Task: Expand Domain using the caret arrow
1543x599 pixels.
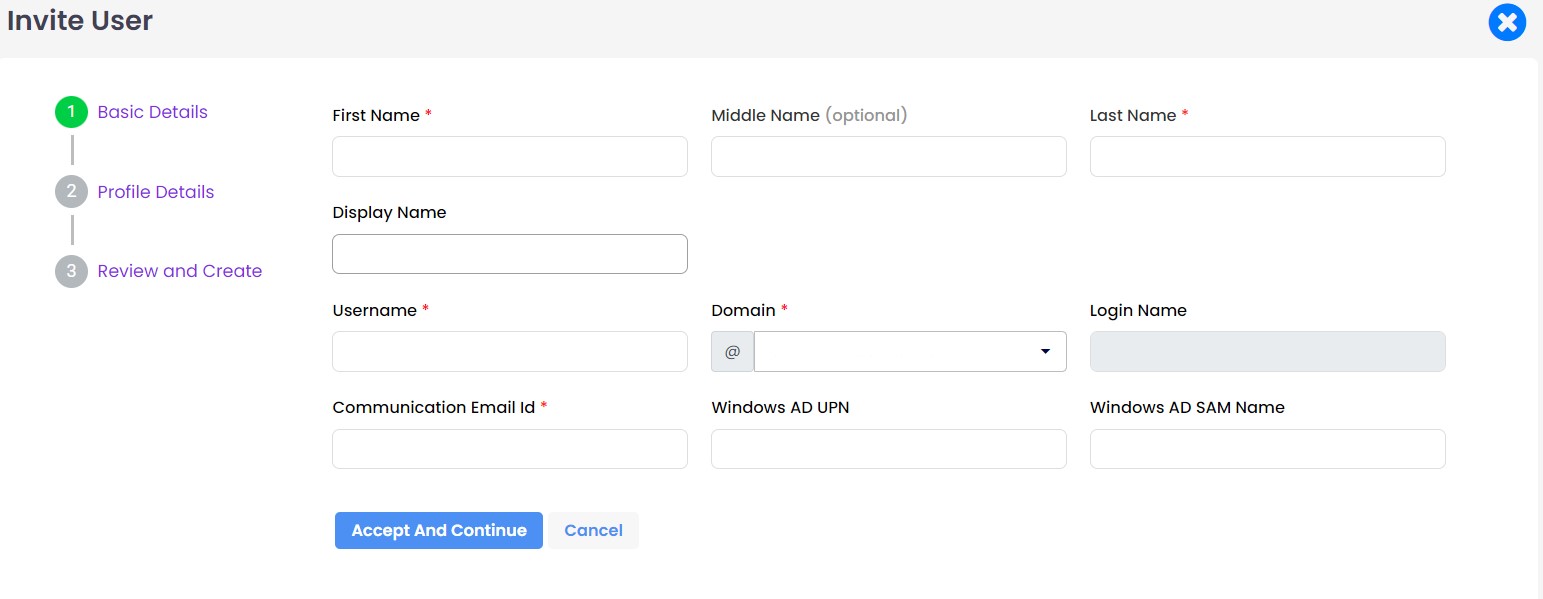Action: point(1045,352)
